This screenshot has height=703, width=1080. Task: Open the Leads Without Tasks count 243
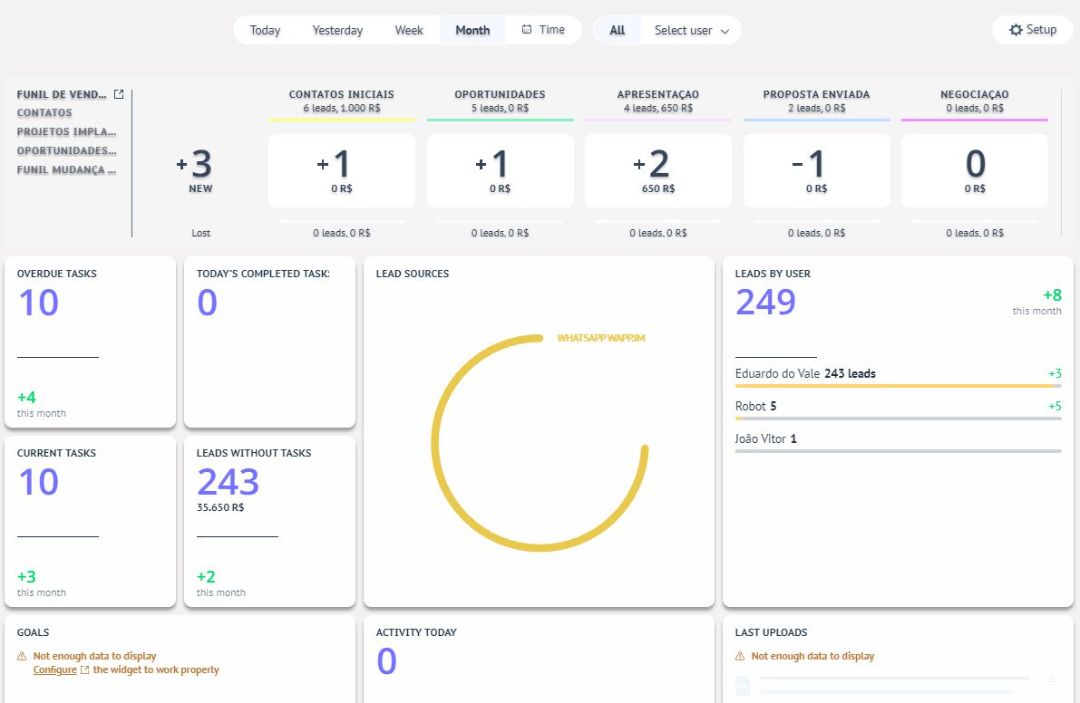228,481
